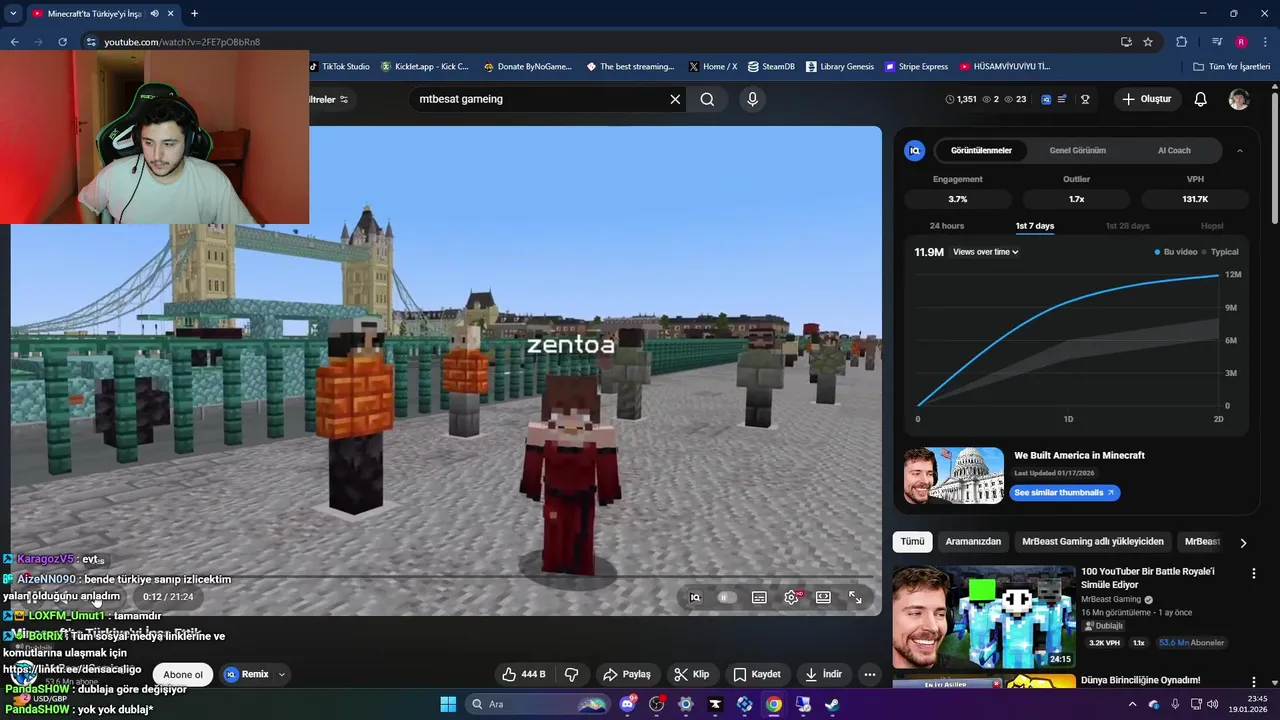Share the video with Paylaş
This screenshot has width=1280, height=720.
point(627,674)
